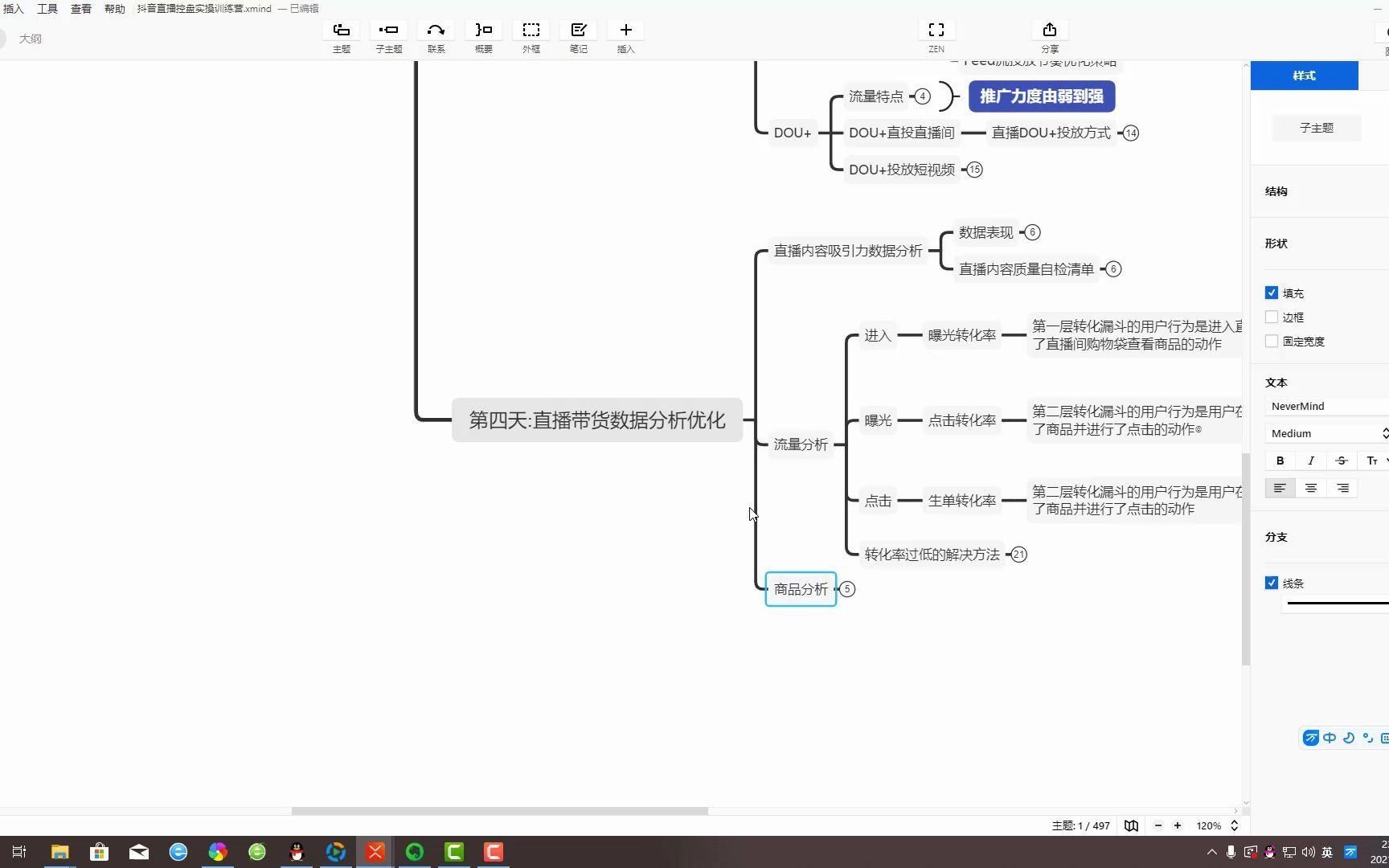The height and width of the screenshot is (868, 1389).
Task: Click the vertical canvas scrollbar
Action: tap(1246, 559)
